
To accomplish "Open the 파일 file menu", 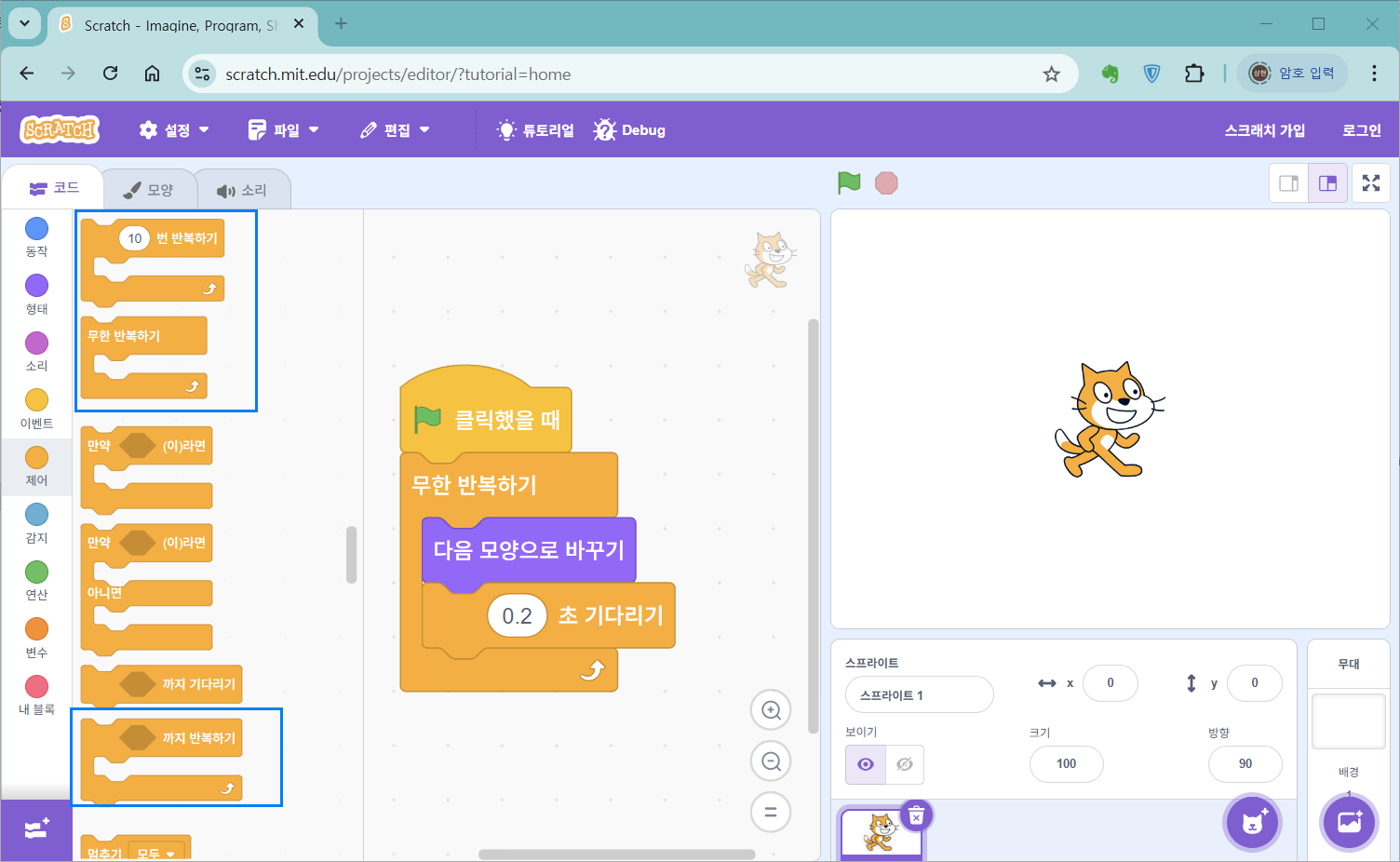I will coord(284,130).
